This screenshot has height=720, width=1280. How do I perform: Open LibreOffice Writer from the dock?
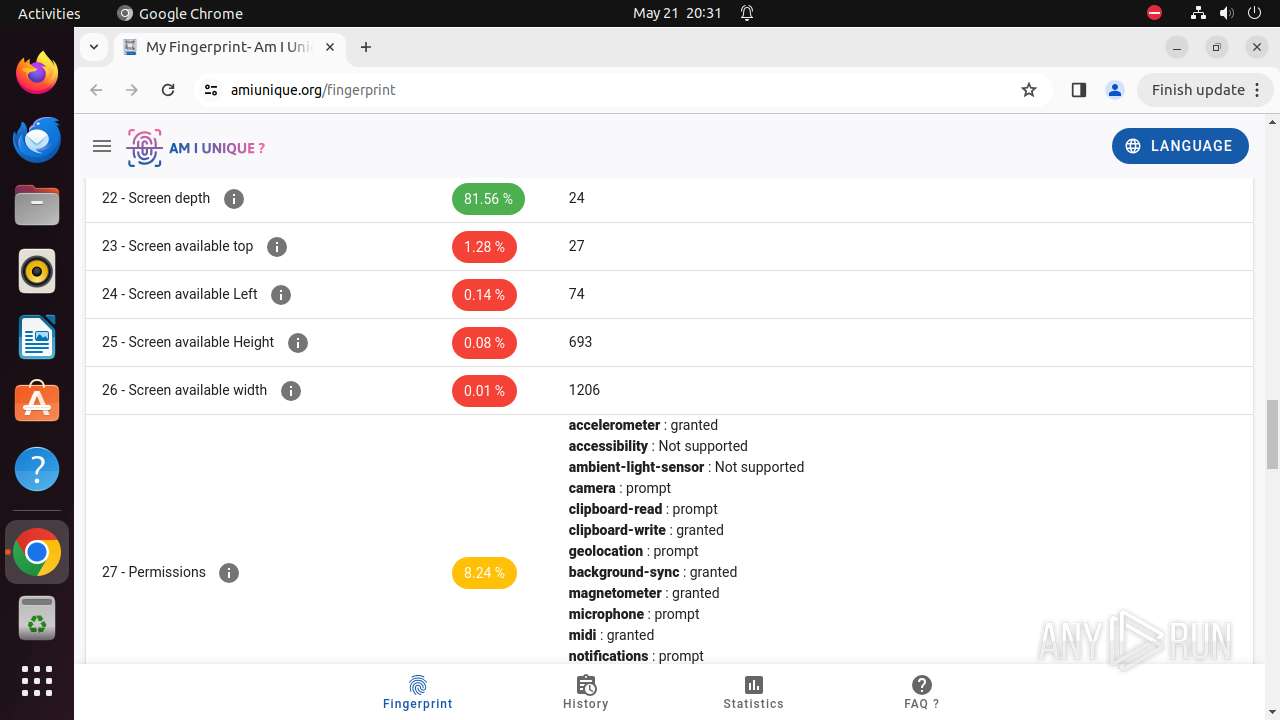[37, 337]
